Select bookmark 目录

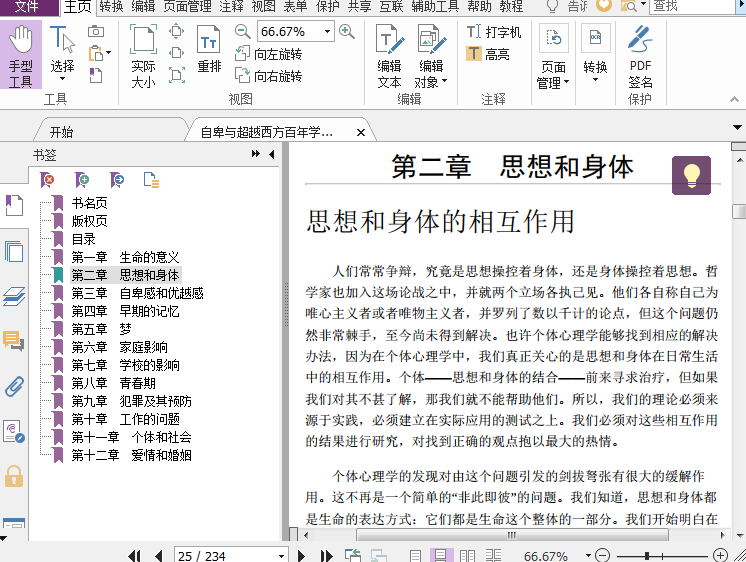click(84, 239)
